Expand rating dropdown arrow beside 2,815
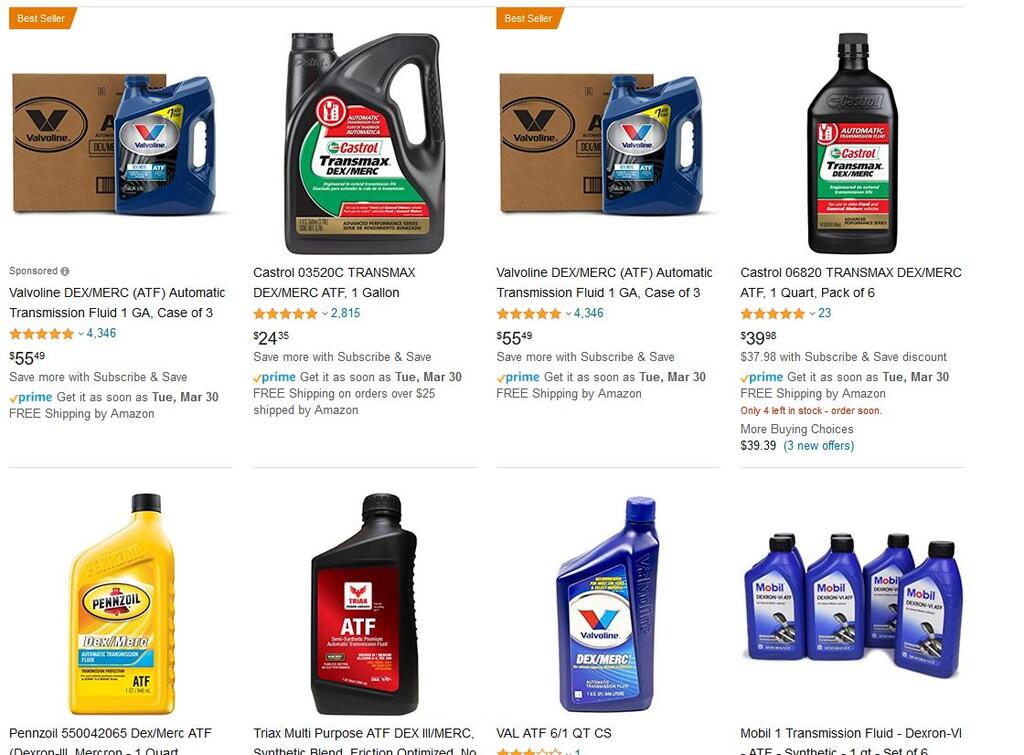This screenshot has height=755, width=1024. [x=325, y=314]
